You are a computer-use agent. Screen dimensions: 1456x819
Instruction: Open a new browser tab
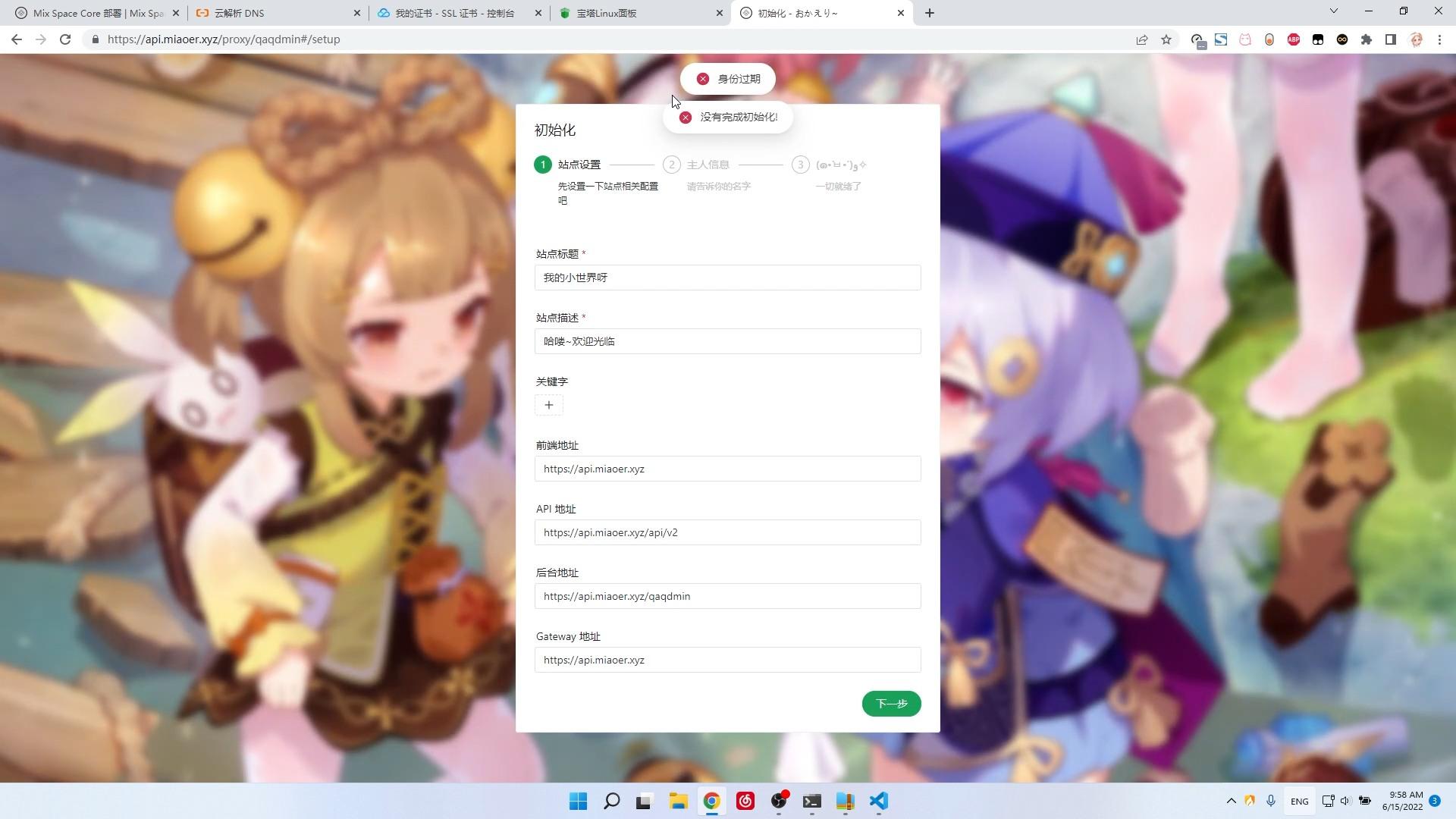930,13
